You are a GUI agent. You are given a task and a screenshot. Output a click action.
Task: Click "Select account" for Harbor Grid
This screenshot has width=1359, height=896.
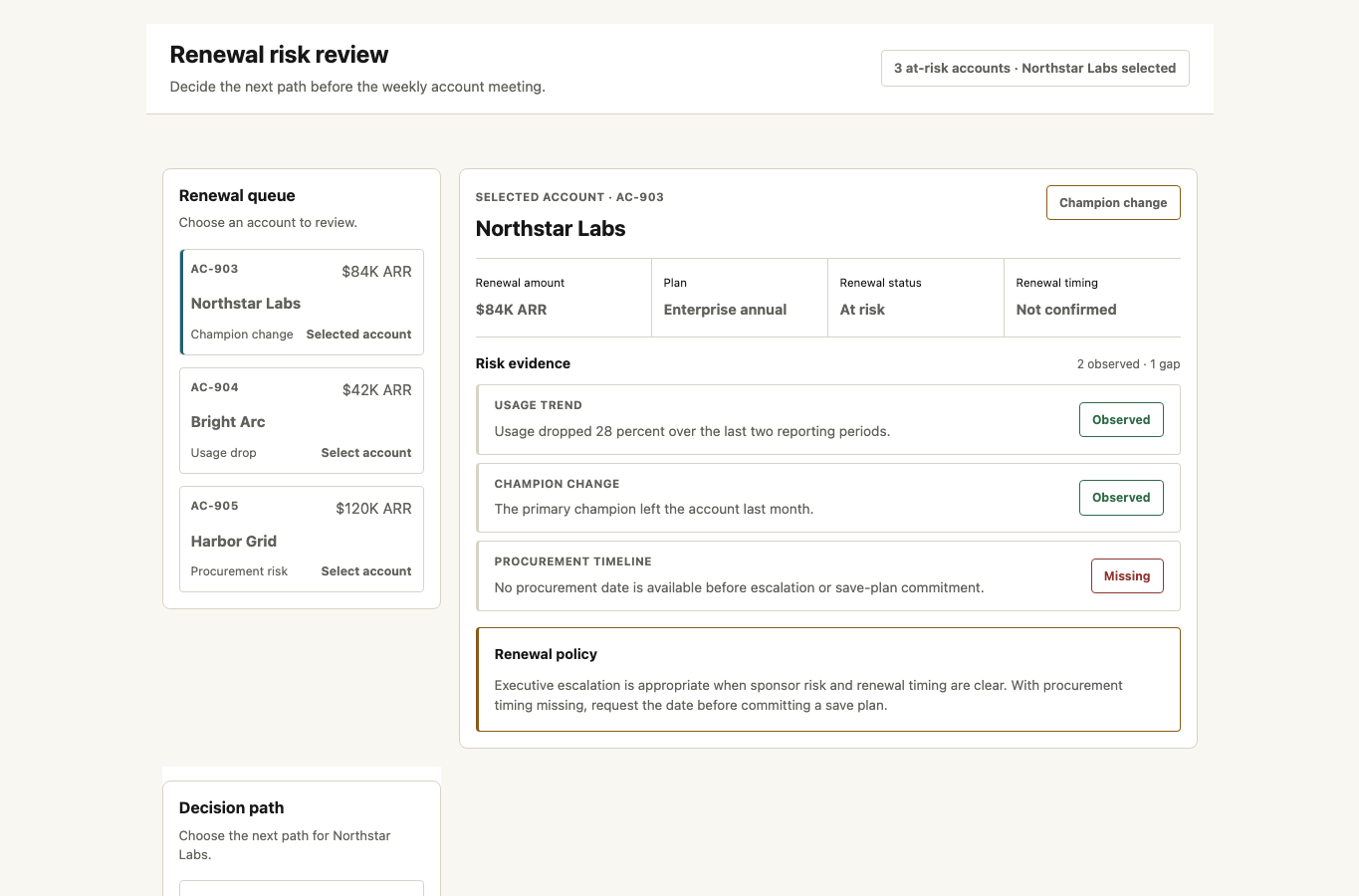365,571
